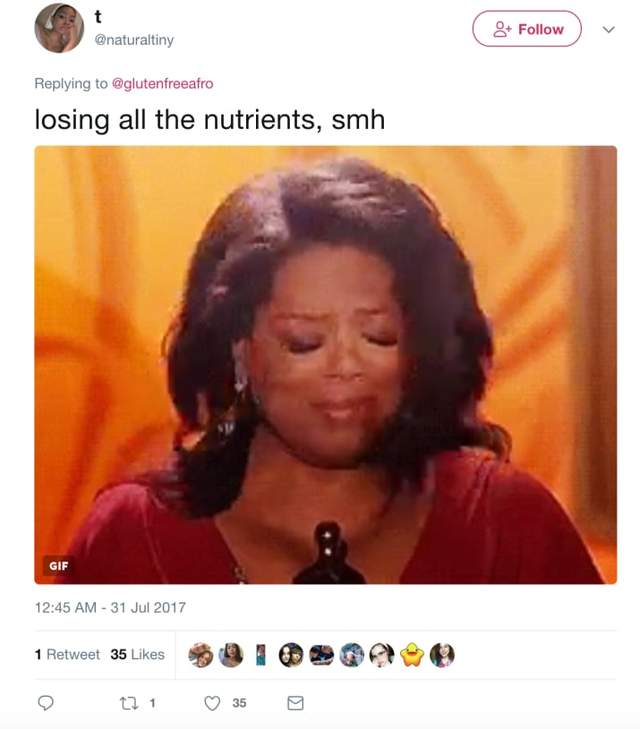The image size is (640, 729).
Task: Click the Follow button
Action: coord(526,29)
